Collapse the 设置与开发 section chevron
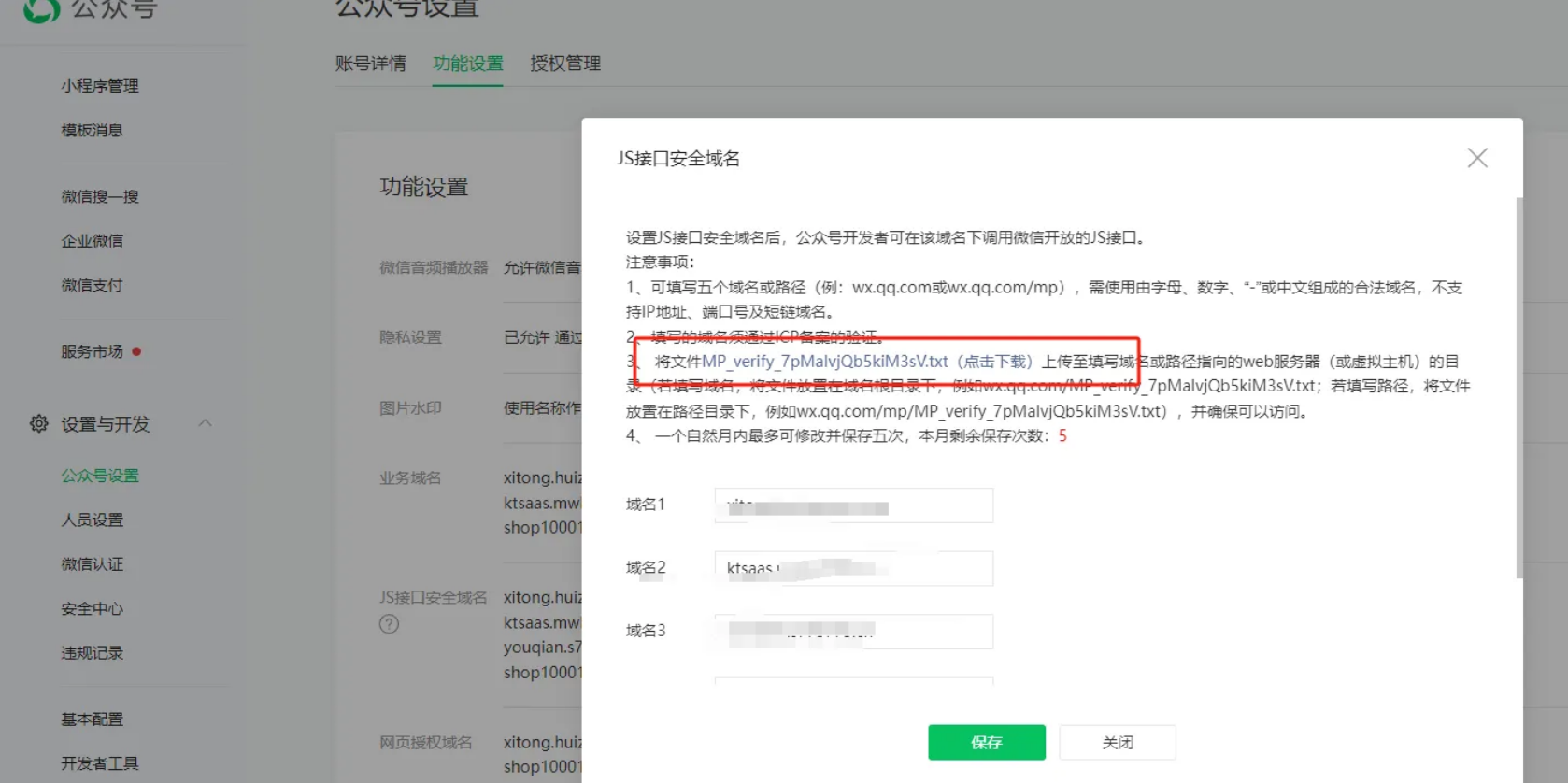The width and height of the screenshot is (1568, 783). 206,423
